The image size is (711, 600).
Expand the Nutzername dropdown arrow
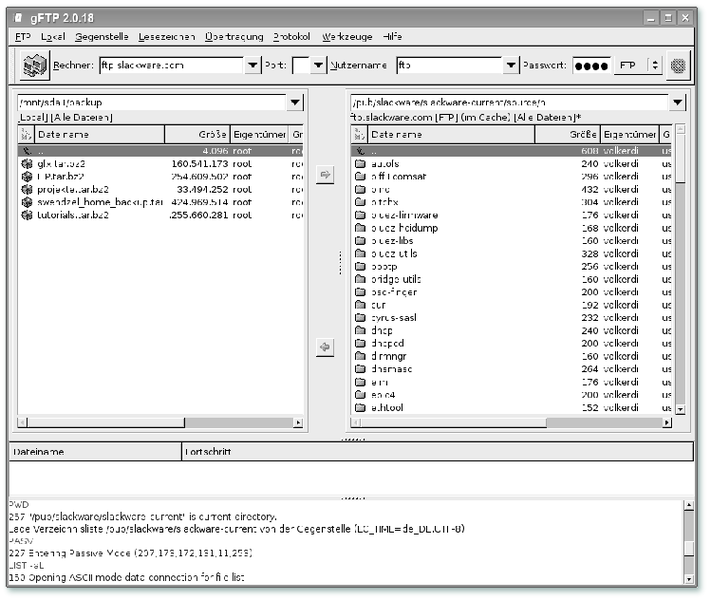pyautogui.click(x=512, y=66)
